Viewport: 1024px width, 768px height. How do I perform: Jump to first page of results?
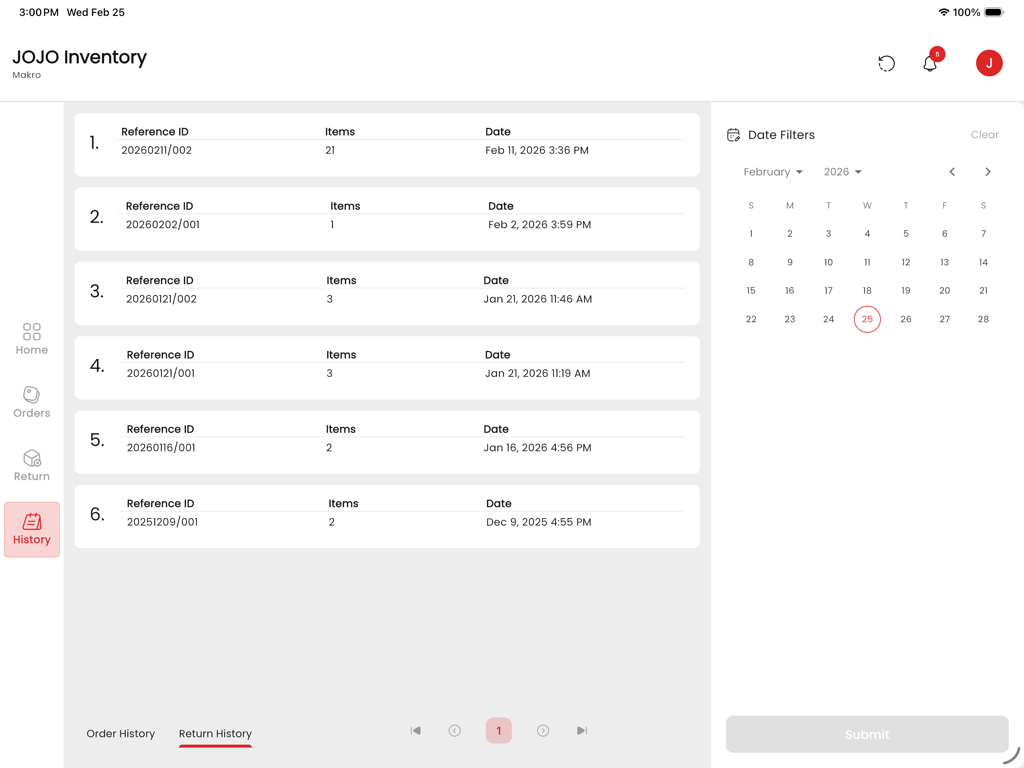point(416,731)
